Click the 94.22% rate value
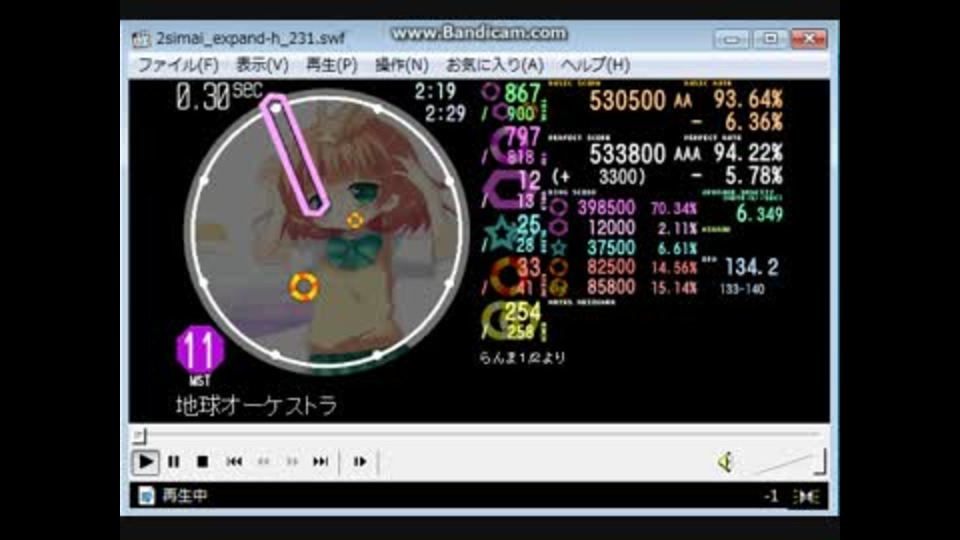The image size is (960, 540). tap(748, 153)
